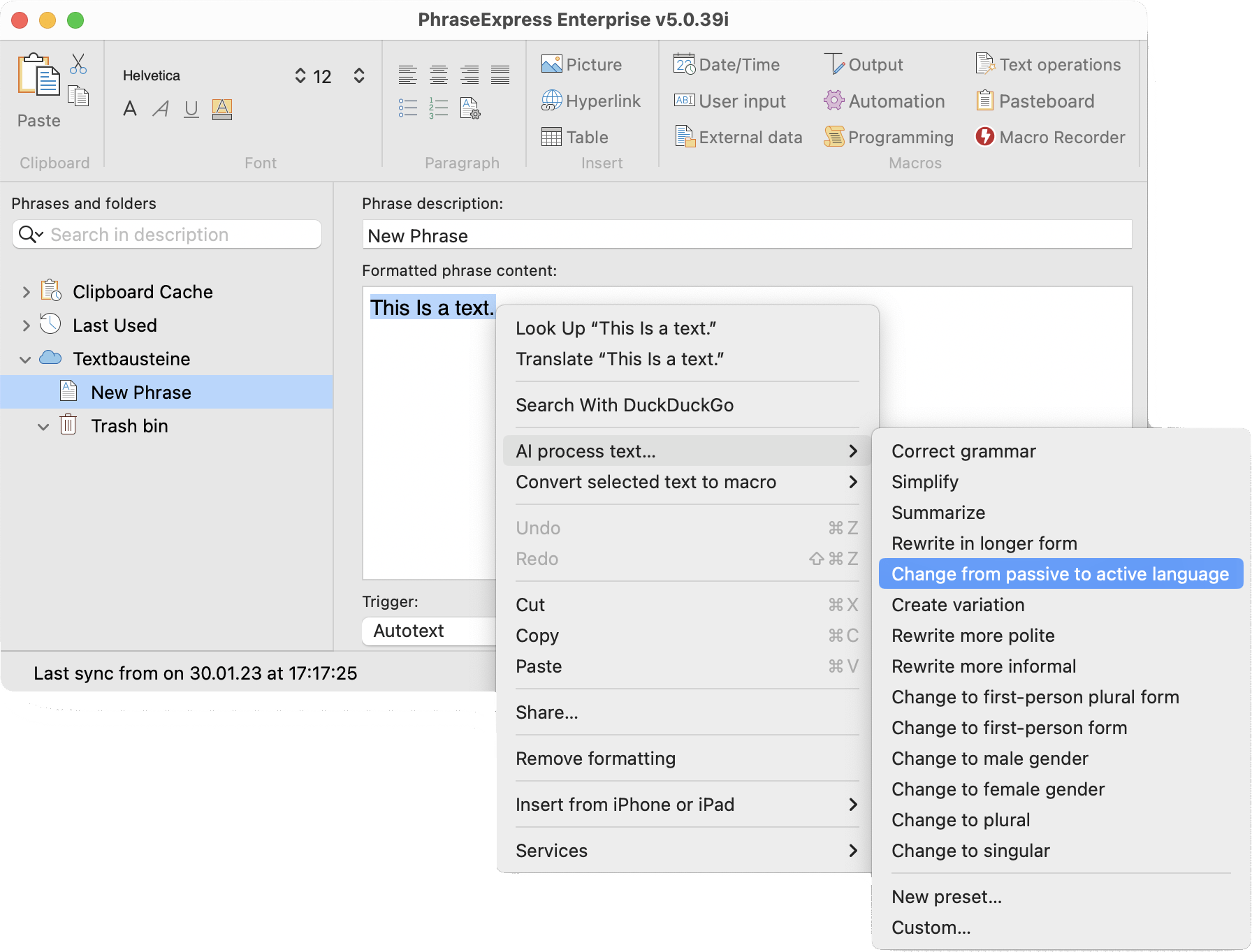This screenshot has width=1252, height=952.
Task: Choose Copy from context menu
Action: (687, 636)
